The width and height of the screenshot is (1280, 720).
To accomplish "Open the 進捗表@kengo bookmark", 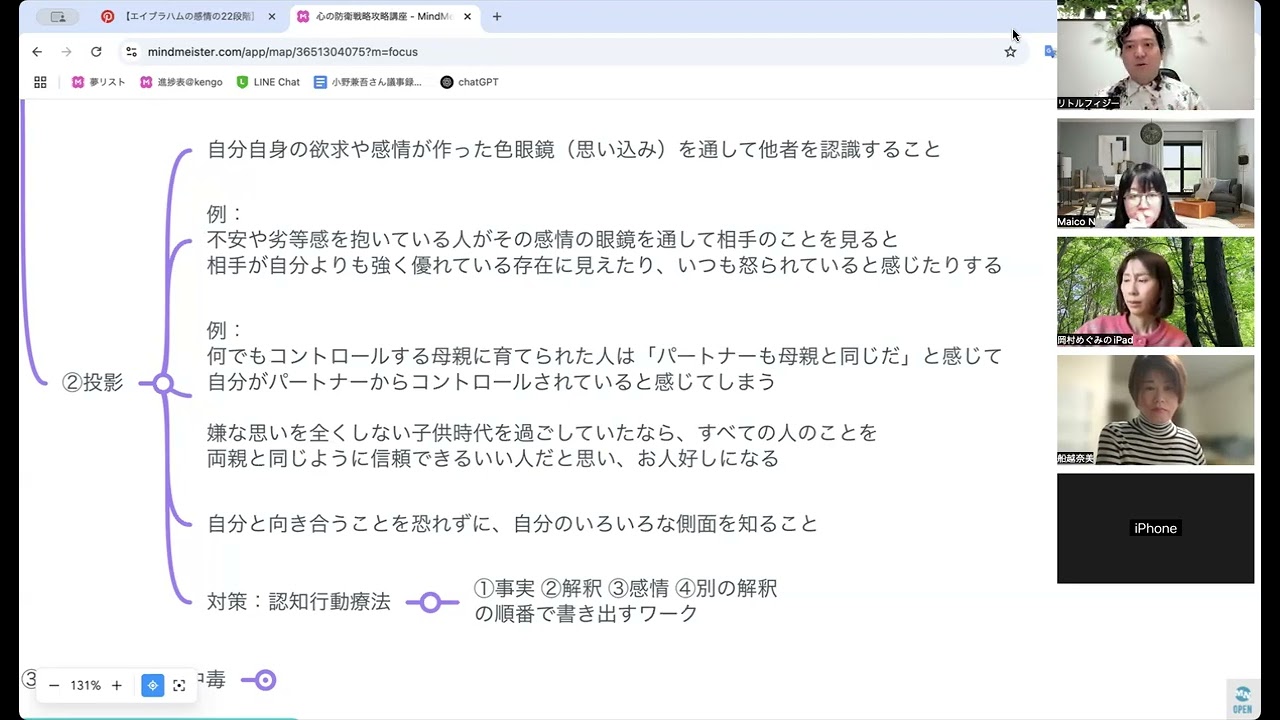I will [181, 82].
